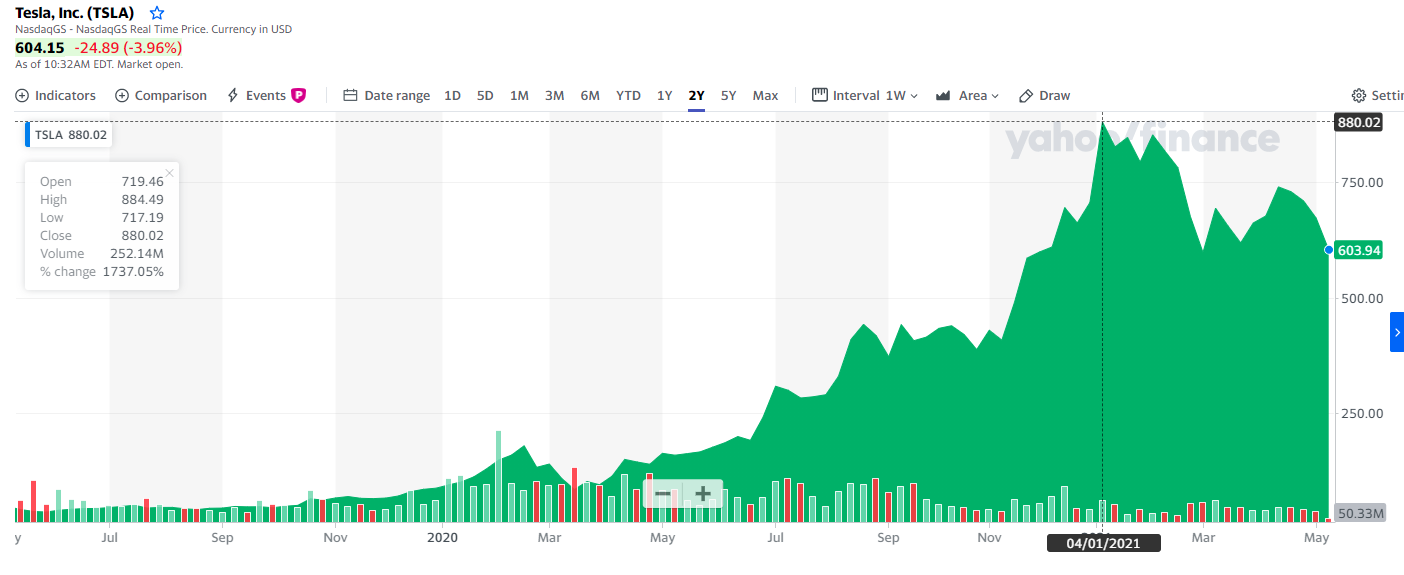Select the 1M range
Screen dimensions: 1404x575
click(x=519, y=96)
